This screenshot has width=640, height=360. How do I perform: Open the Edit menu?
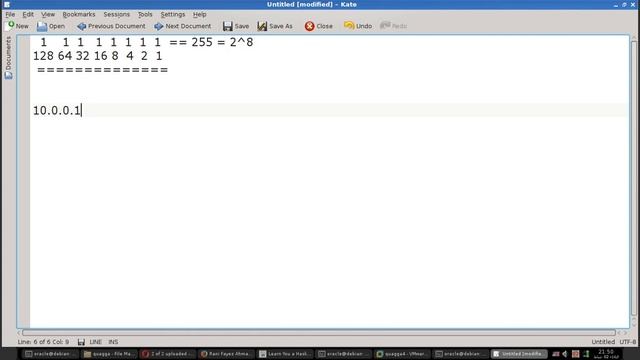(28, 14)
